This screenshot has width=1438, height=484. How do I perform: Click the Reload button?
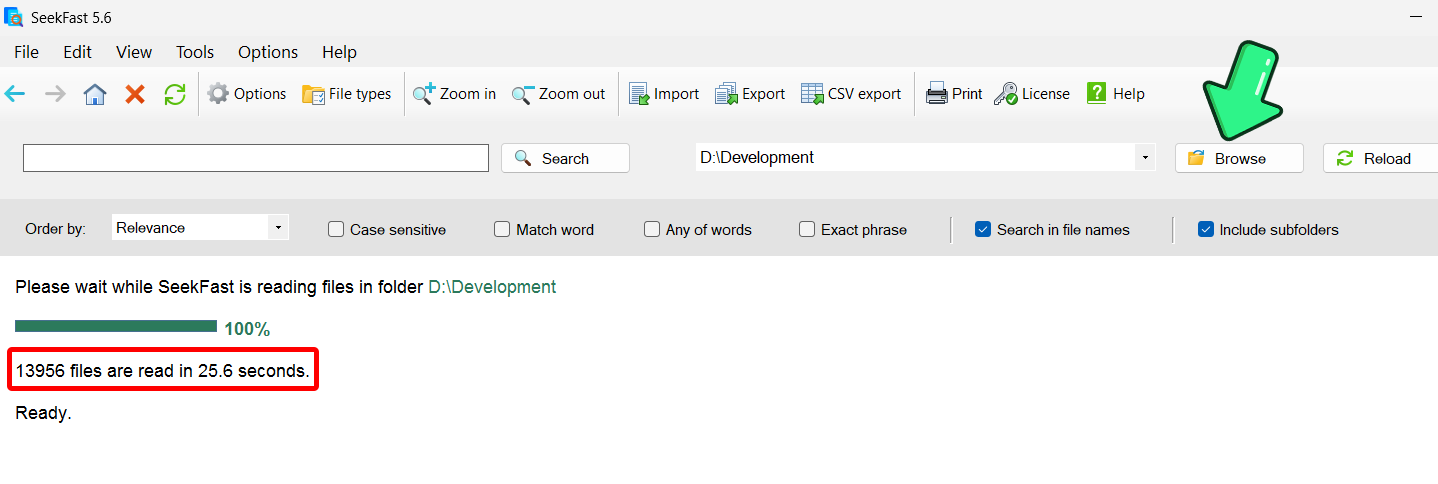[x=1380, y=158]
